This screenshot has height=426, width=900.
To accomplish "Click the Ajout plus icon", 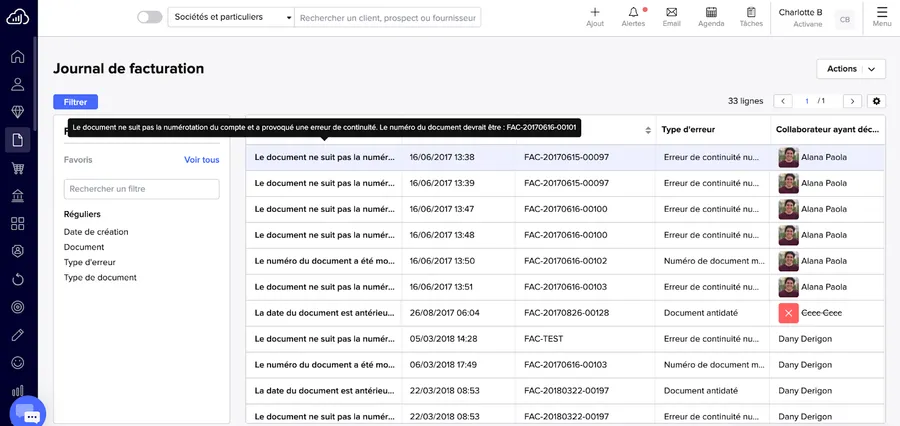I will (595, 17).
